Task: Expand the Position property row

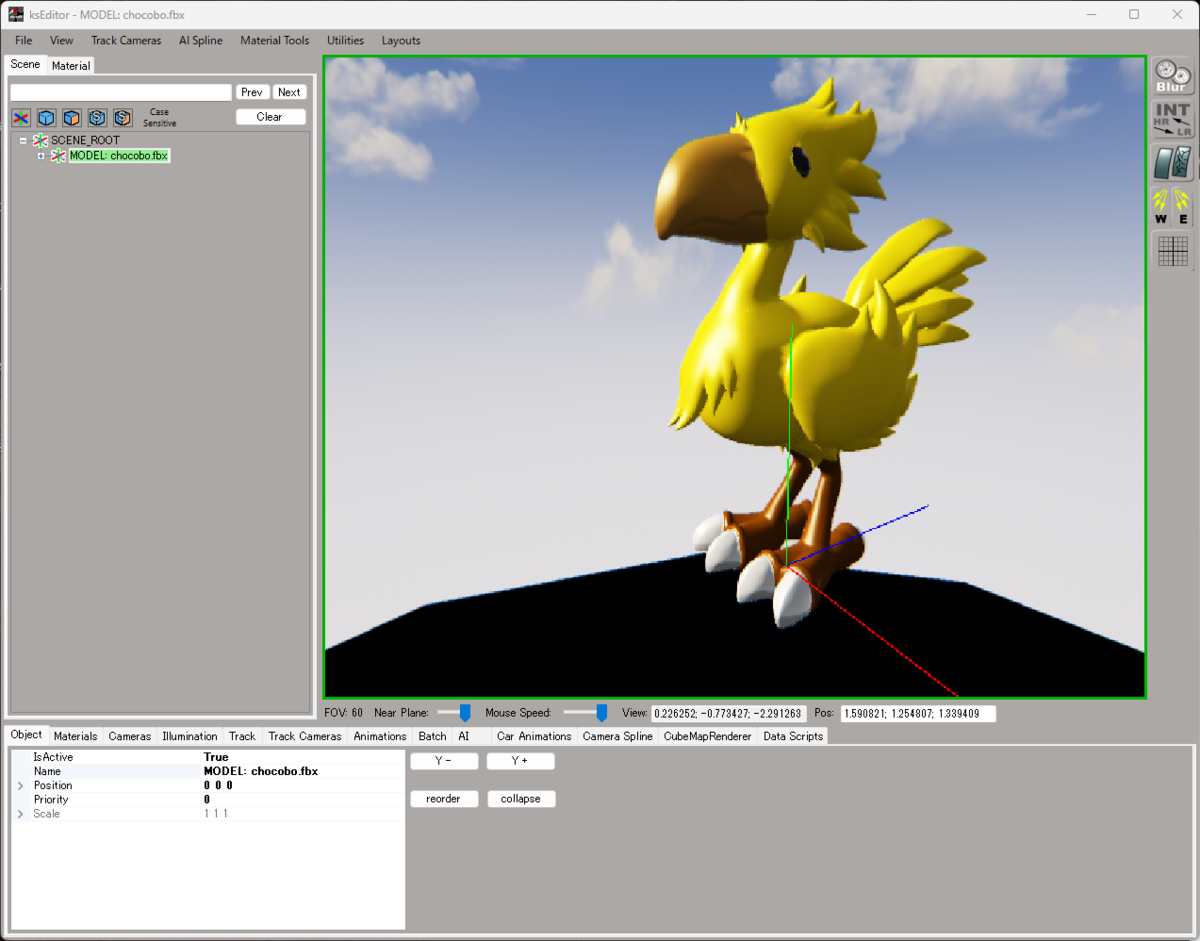Action: 20,786
